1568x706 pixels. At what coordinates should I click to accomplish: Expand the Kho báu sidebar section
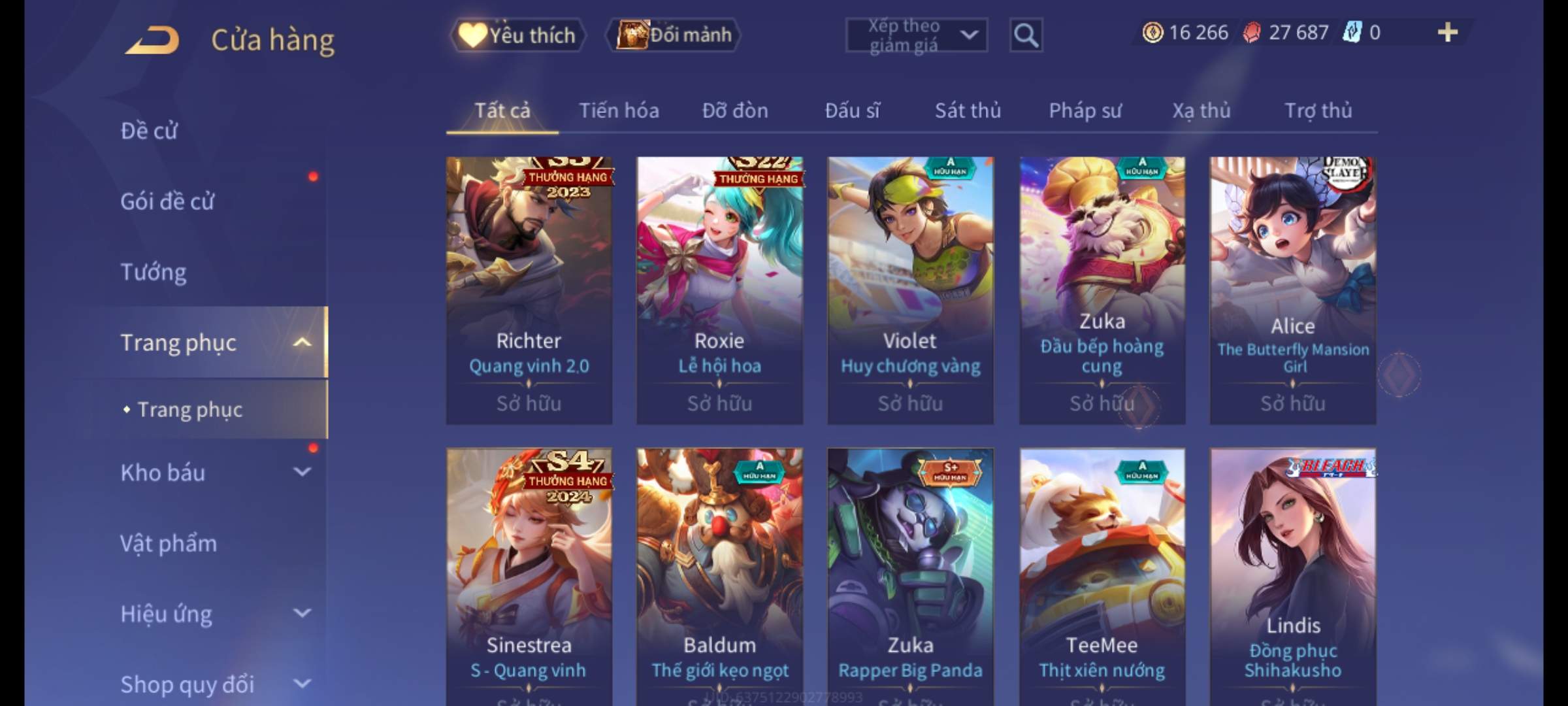[x=302, y=472]
